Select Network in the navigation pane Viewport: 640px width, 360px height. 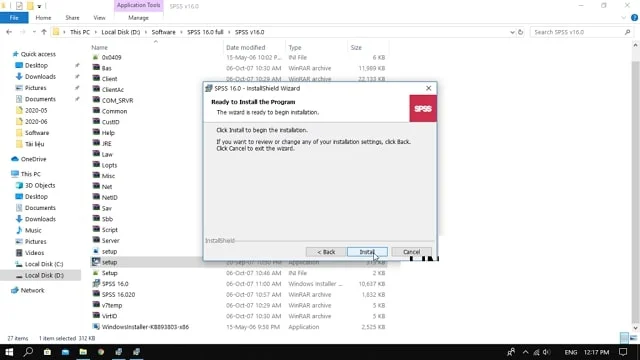point(32,290)
